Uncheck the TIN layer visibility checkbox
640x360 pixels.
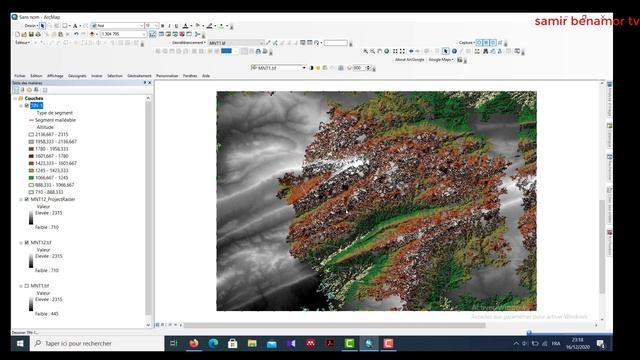[27, 106]
